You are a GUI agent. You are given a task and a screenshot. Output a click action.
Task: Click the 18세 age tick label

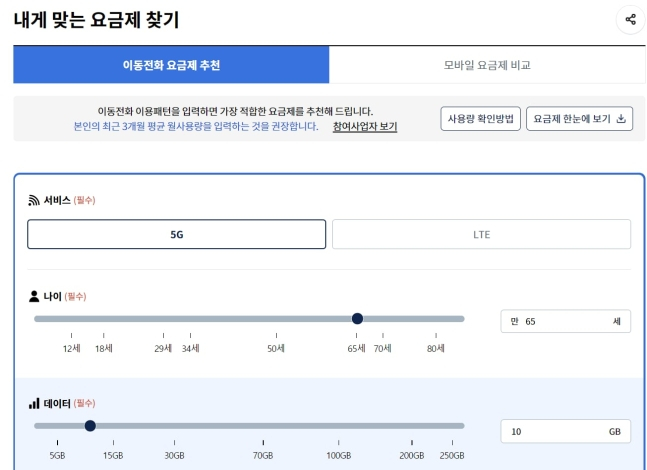pyautogui.click(x=104, y=349)
